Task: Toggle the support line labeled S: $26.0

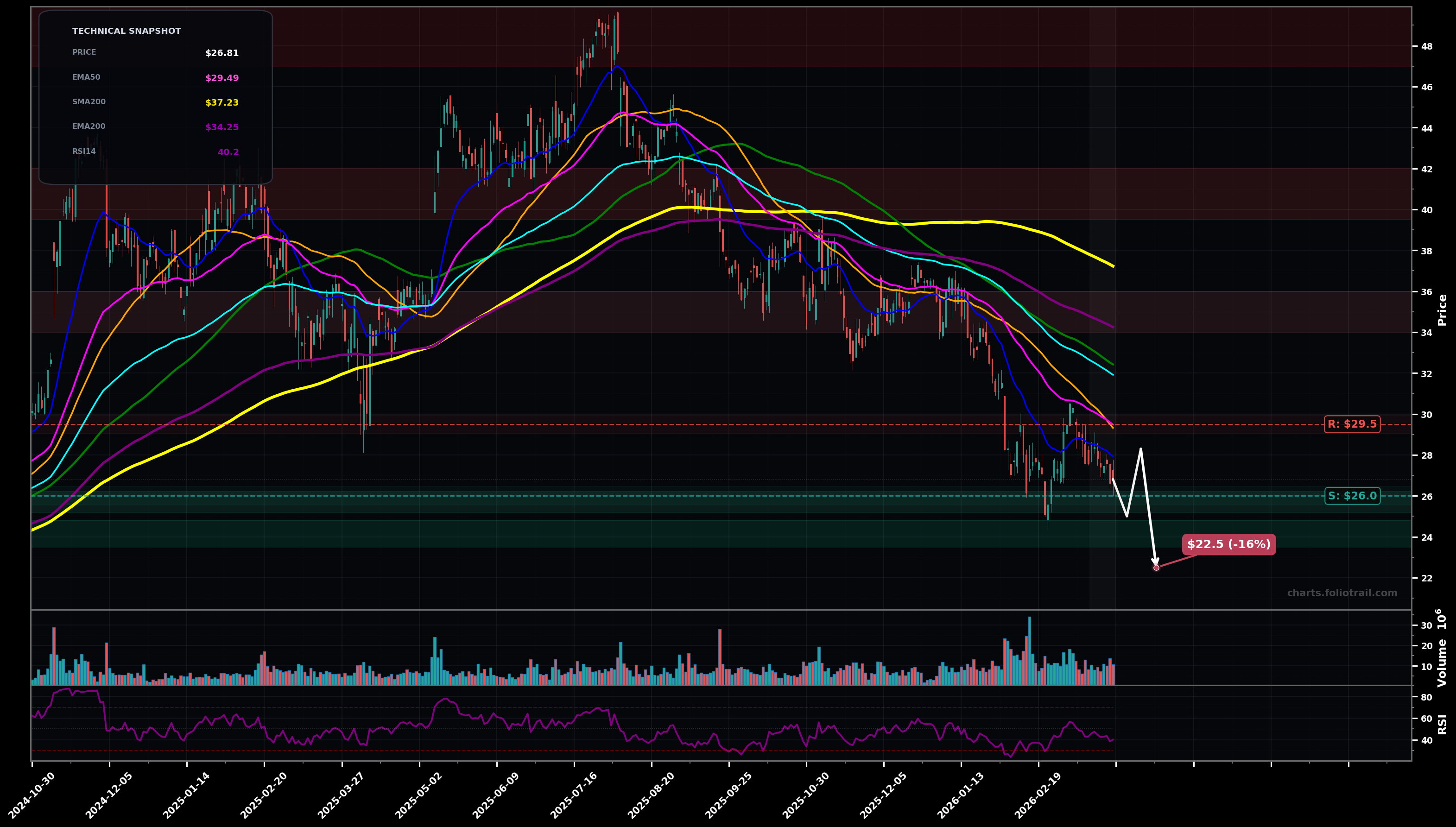Action: (x=1354, y=496)
